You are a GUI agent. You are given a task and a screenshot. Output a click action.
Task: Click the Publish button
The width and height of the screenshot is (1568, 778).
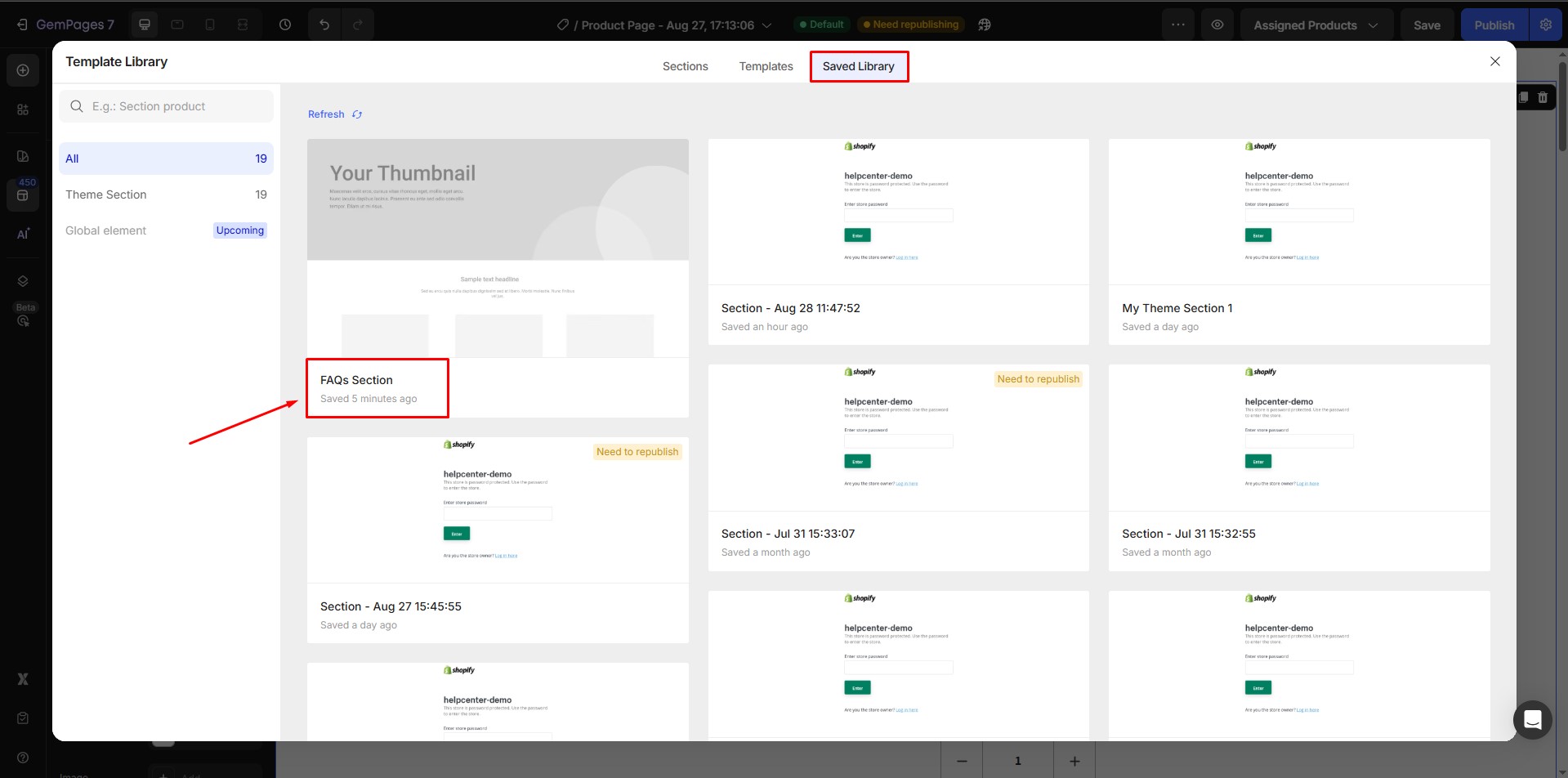1493,25
